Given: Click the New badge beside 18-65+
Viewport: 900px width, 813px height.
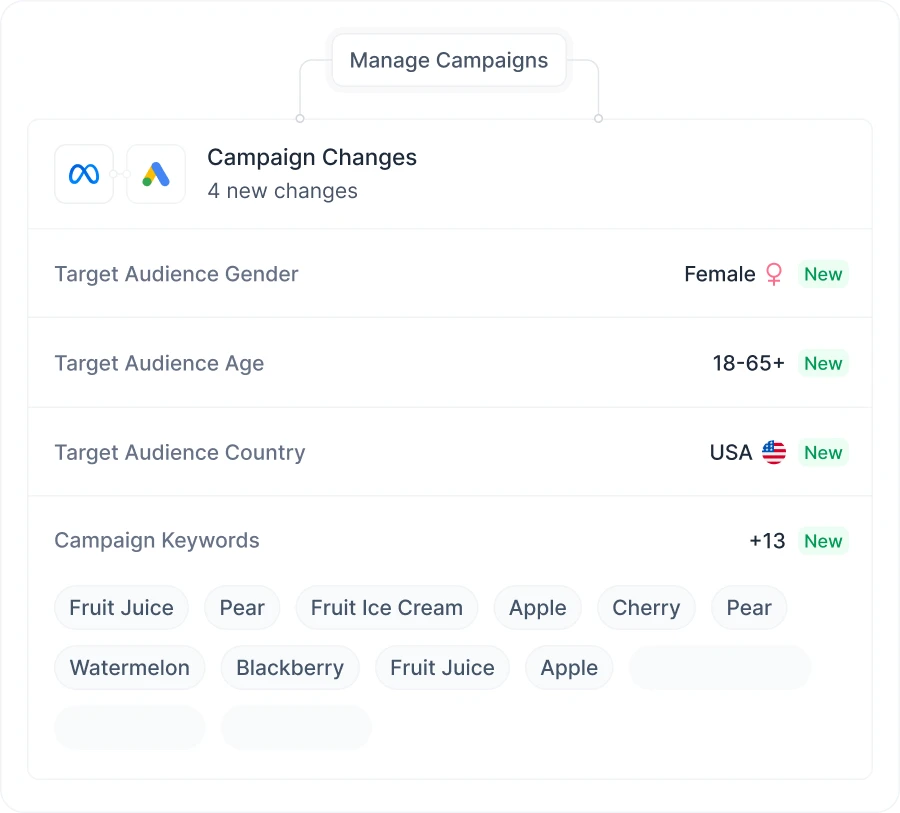Looking at the screenshot, I should pos(823,363).
